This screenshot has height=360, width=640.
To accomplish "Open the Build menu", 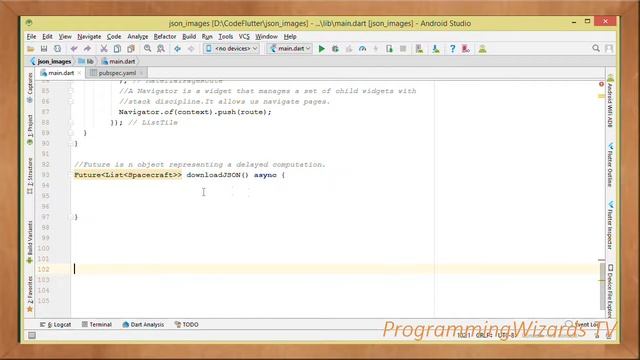I will tap(189, 36).
